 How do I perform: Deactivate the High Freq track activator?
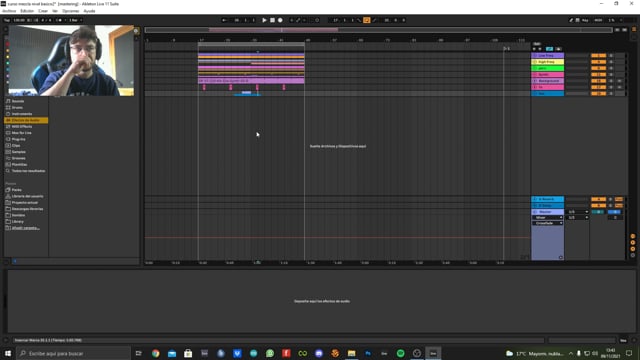click(598, 62)
